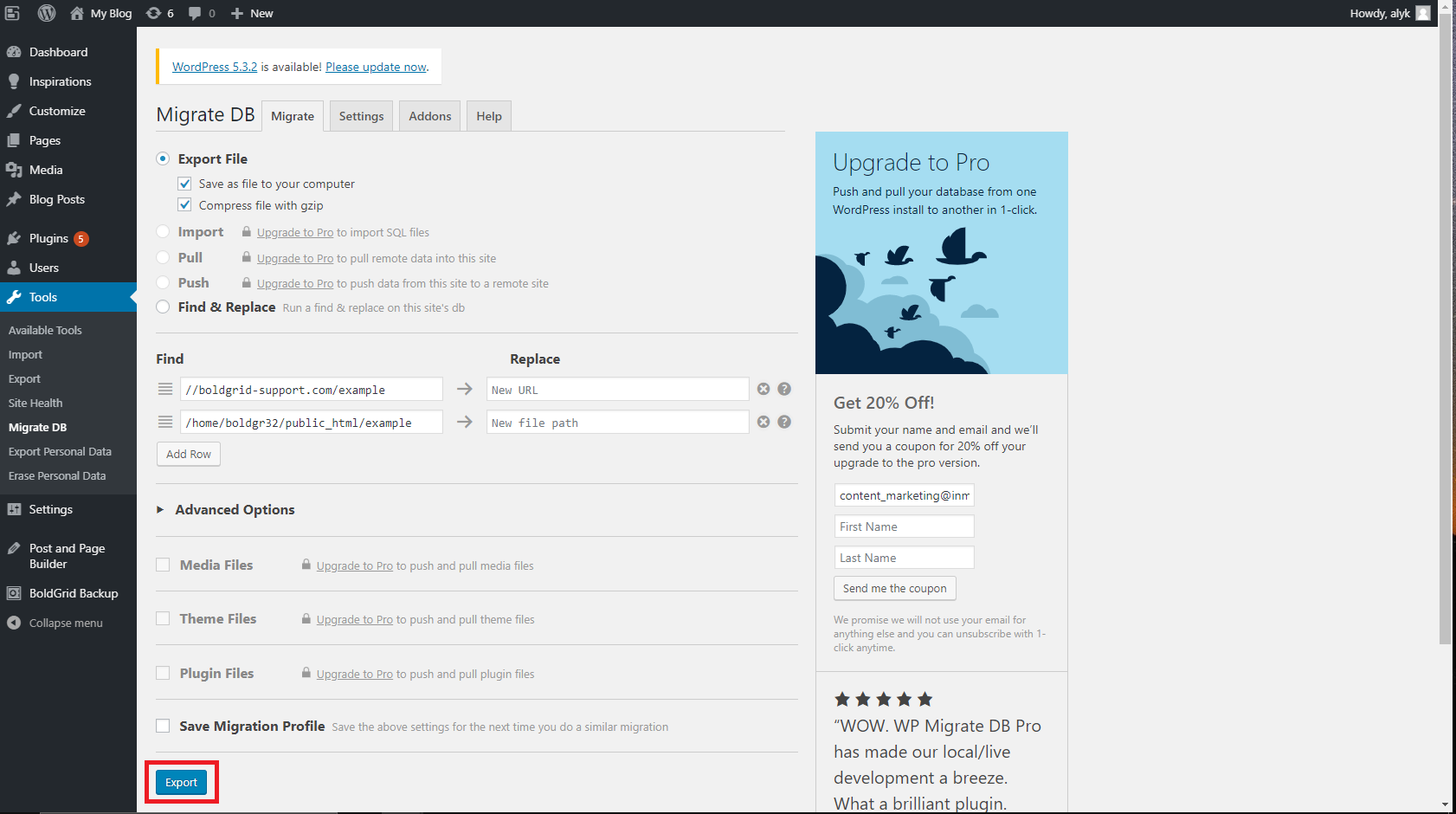Click the Please update now link
This screenshot has height=814, width=1456.
(x=376, y=67)
